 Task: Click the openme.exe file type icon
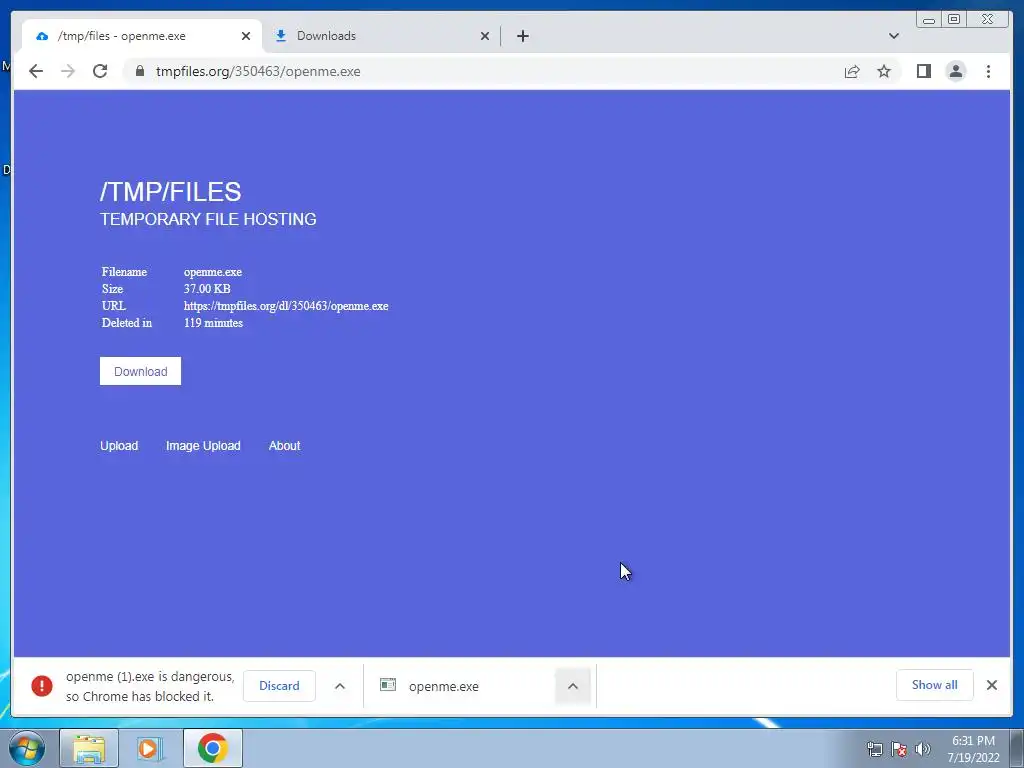point(388,684)
